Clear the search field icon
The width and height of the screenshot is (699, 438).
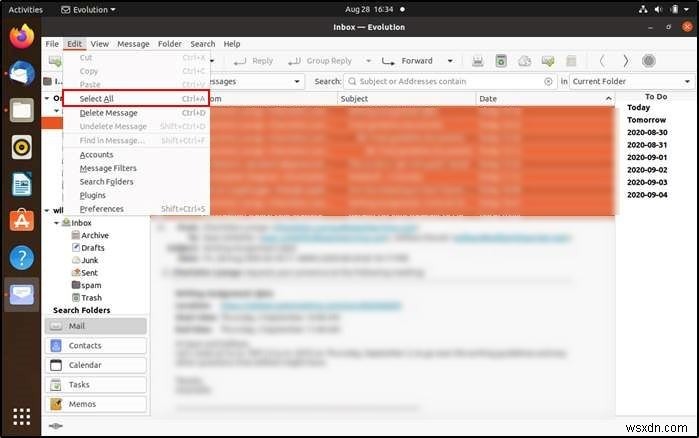548,82
